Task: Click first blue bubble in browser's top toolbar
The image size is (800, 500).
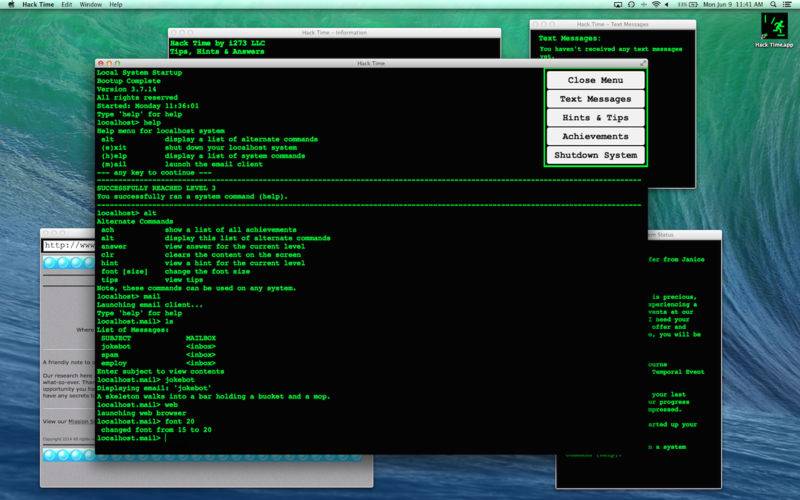Action: click(x=50, y=263)
